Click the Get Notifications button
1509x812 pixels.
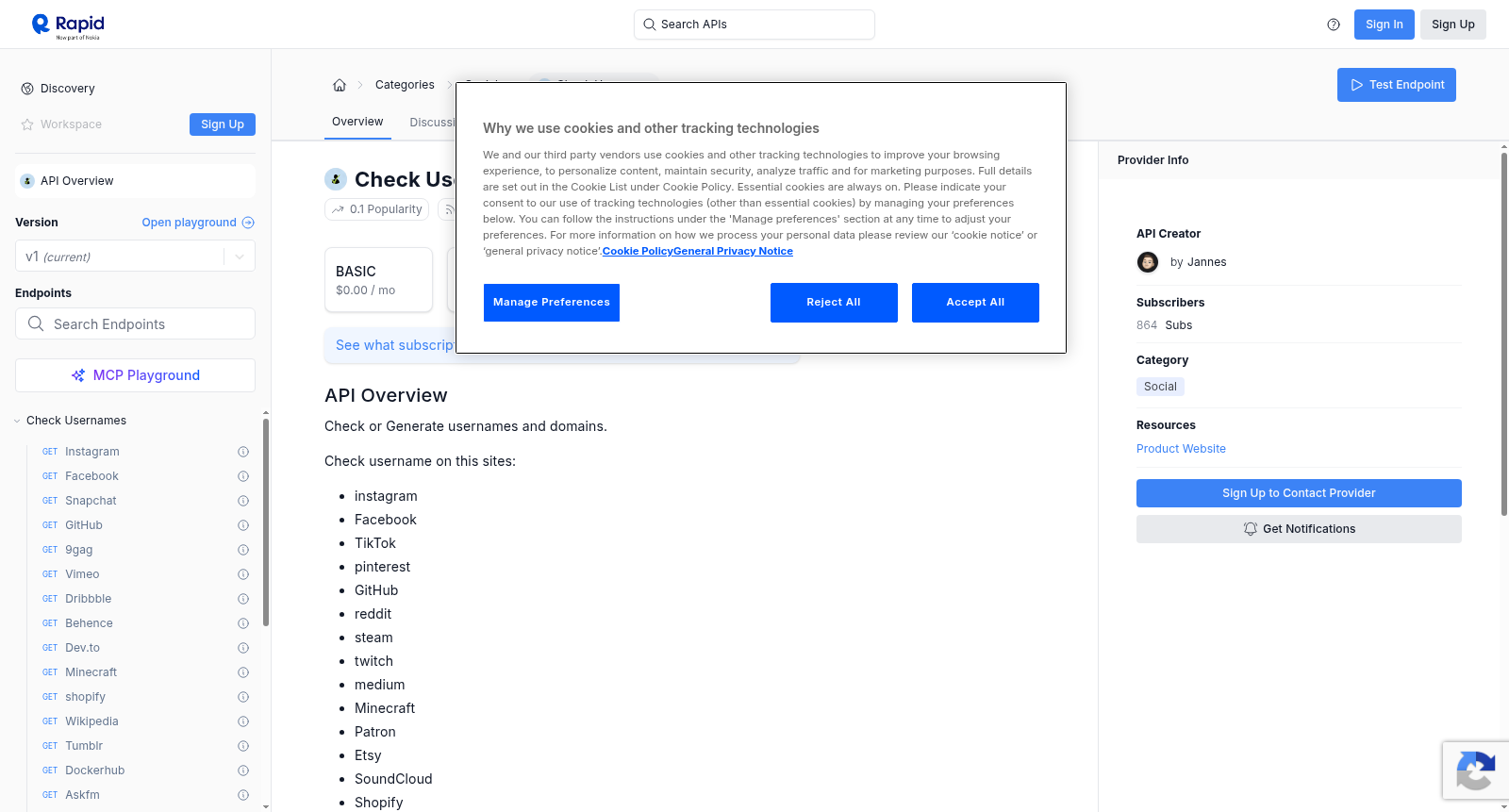[x=1299, y=529]
